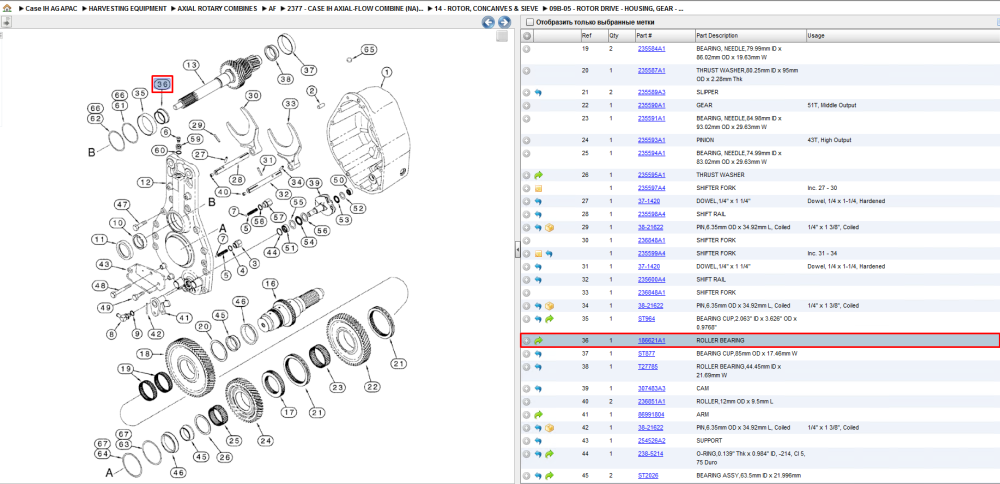Select callout 16 on the shaft

pos(270,284)
